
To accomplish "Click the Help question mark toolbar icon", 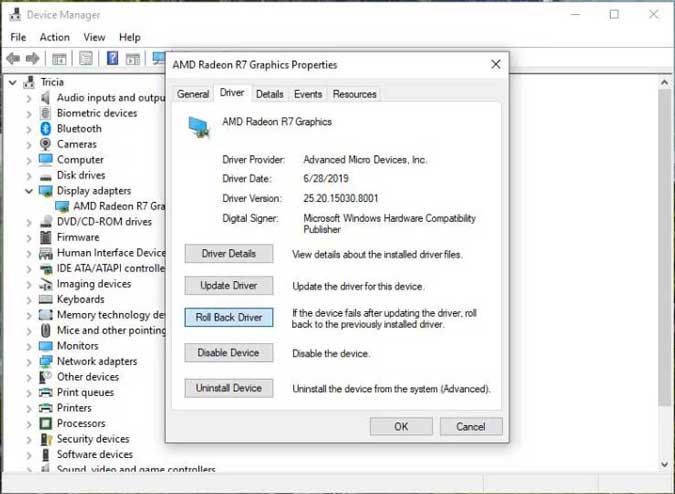I will 112,58.
